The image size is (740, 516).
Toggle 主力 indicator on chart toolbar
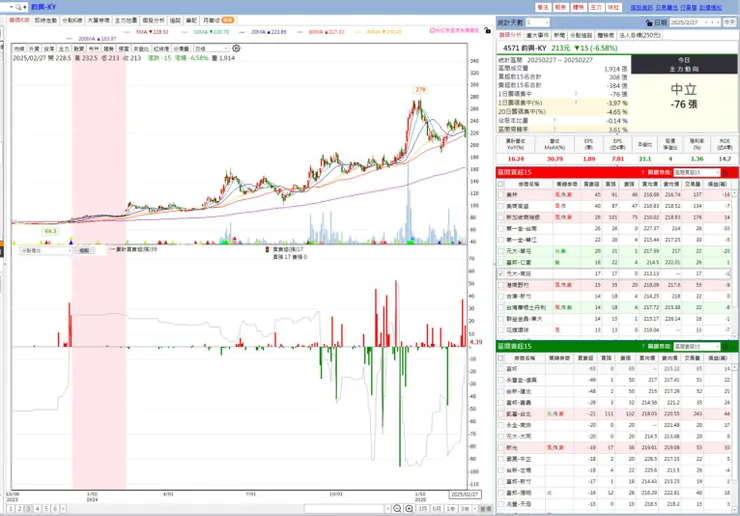[64, 49]
